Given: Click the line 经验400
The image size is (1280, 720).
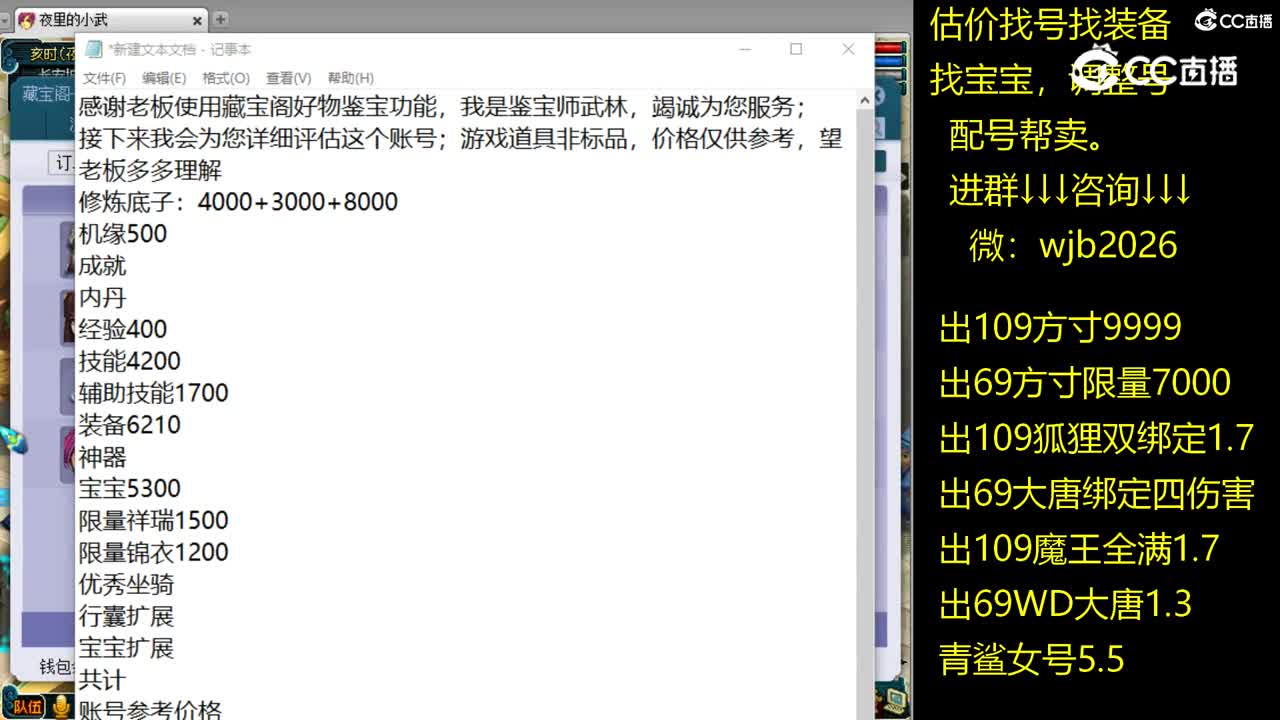Looking at the screenshot, I should click(123, 329).
